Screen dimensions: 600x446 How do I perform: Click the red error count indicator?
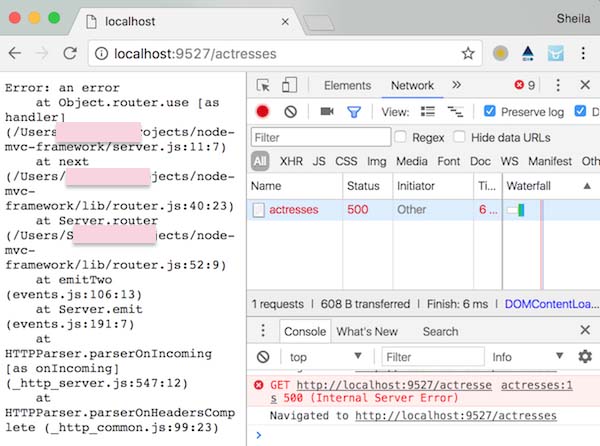point(525,85)
